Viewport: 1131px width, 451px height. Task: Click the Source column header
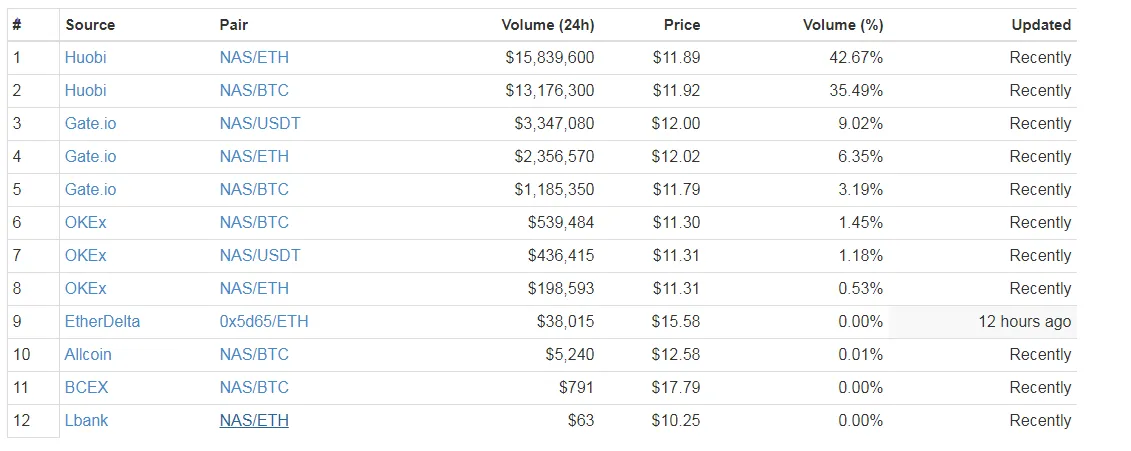pyautogui.click(x=90, y=25)
